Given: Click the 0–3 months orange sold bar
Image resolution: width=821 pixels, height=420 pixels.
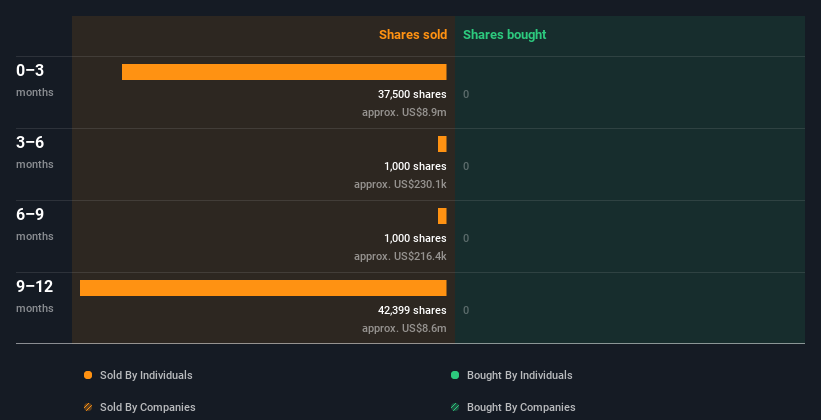Looking at the screenshot, I should point(284,72).
